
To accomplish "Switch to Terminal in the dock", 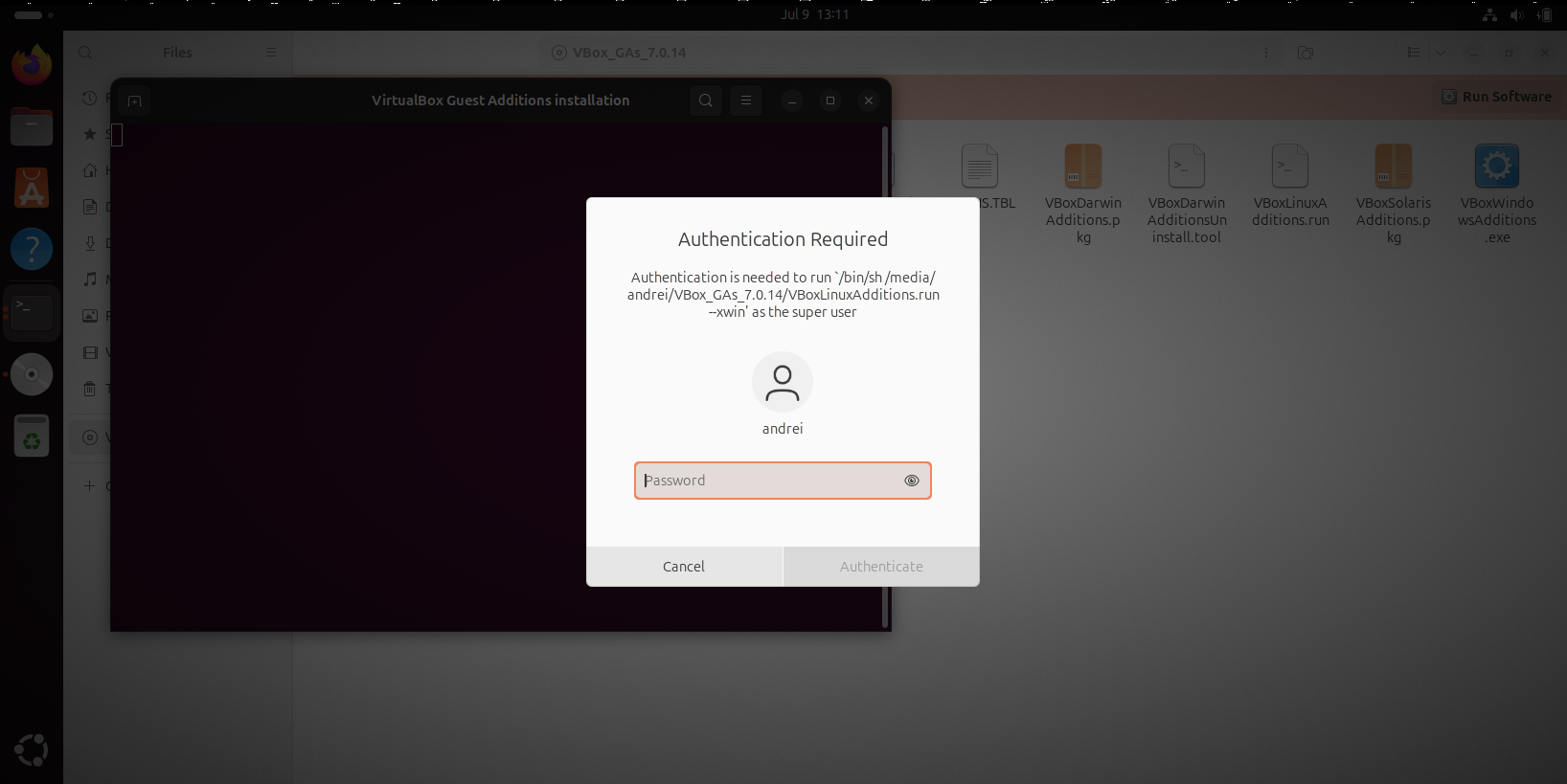I will (32, 312).
